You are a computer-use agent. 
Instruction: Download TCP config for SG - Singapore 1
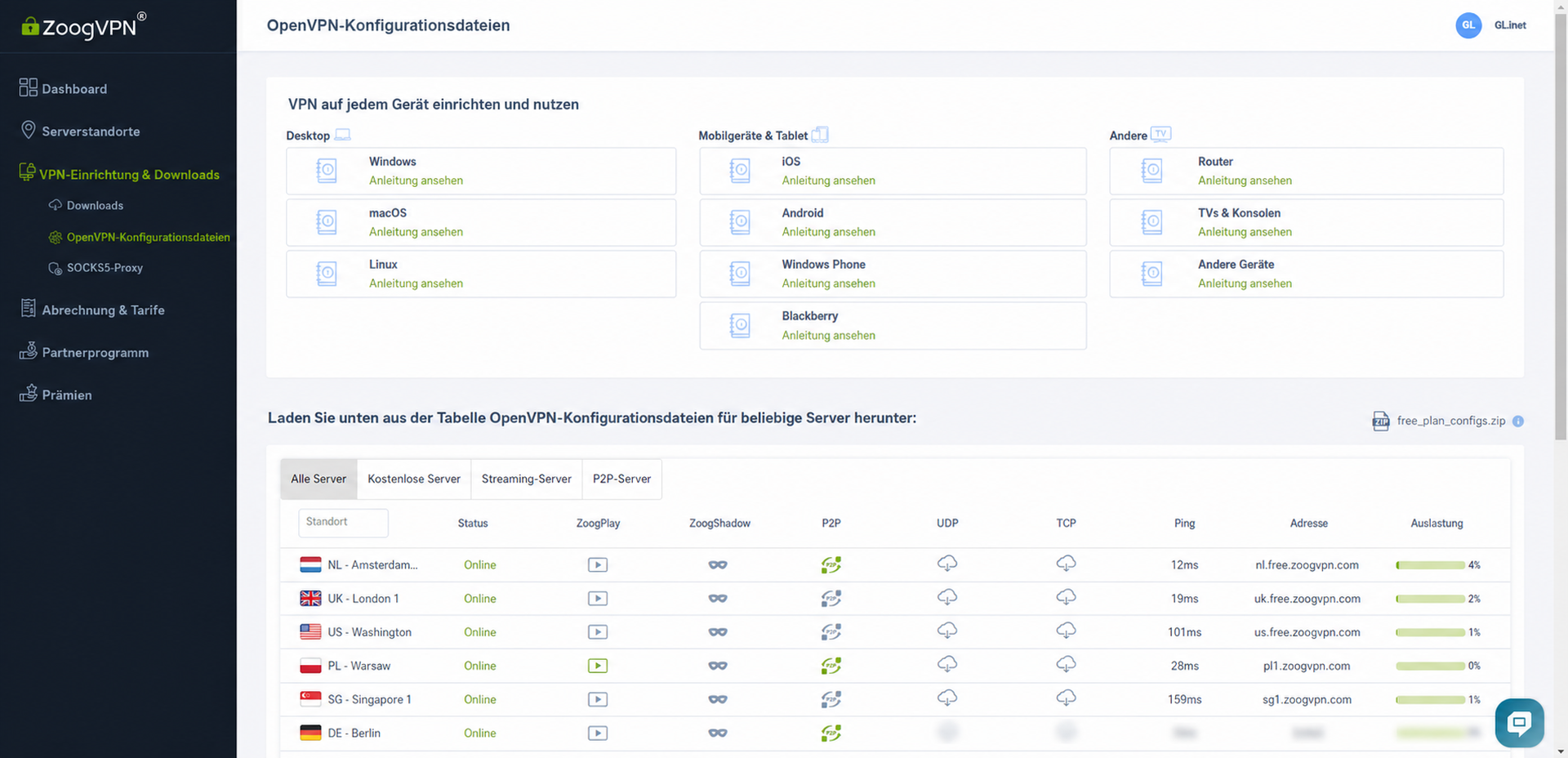(1066, 698)
